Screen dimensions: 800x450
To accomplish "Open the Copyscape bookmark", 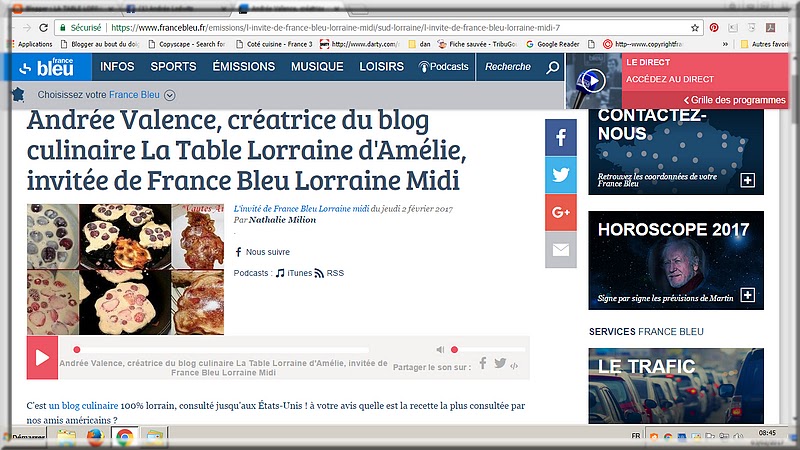I will [187, 44].
